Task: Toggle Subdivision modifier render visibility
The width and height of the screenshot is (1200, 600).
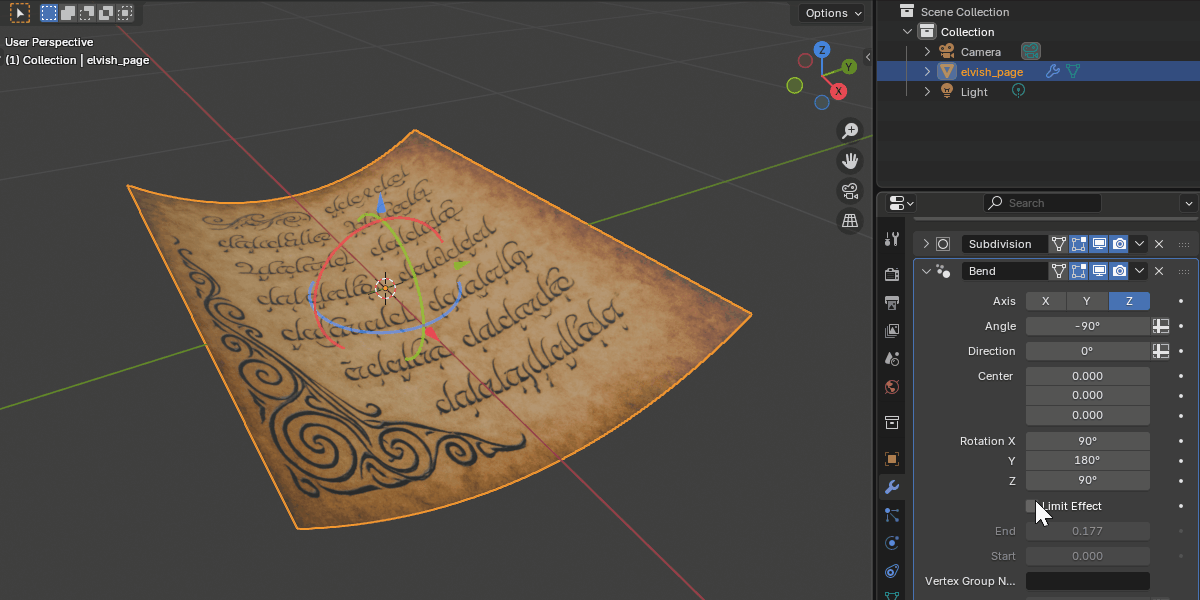Action: coord(1120,244)
